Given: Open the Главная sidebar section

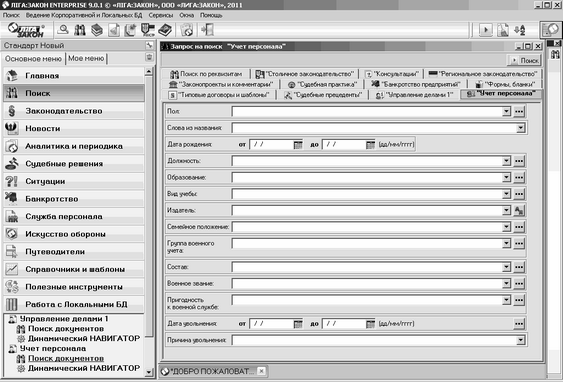Looking at the screenshot, I should pyautogui.click(x=74, y=76).
